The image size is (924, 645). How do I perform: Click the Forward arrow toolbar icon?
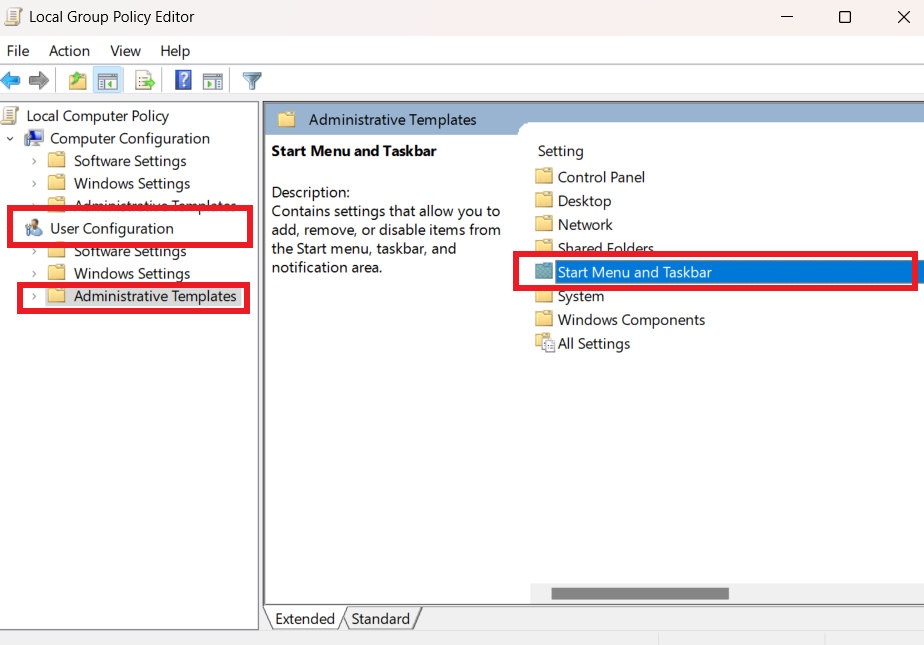39,80
